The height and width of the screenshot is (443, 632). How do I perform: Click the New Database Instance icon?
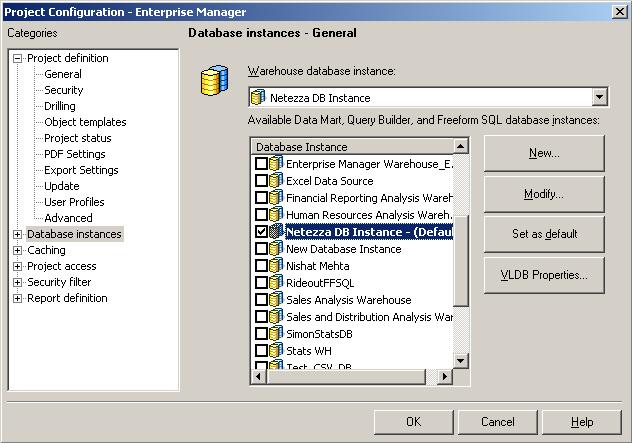pyautogui.click(x=276, y=249)
